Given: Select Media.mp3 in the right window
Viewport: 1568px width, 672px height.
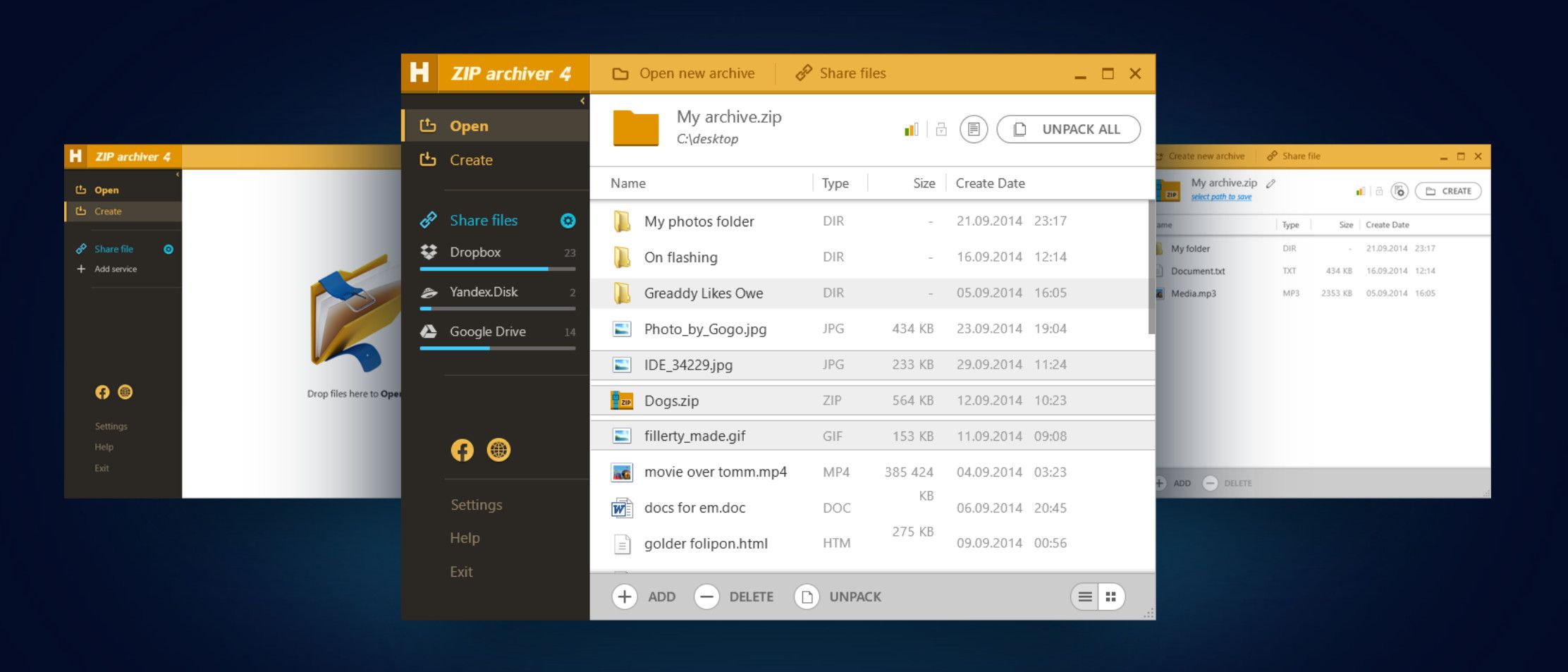Looking at the screenshot, I should (1194, 293).
